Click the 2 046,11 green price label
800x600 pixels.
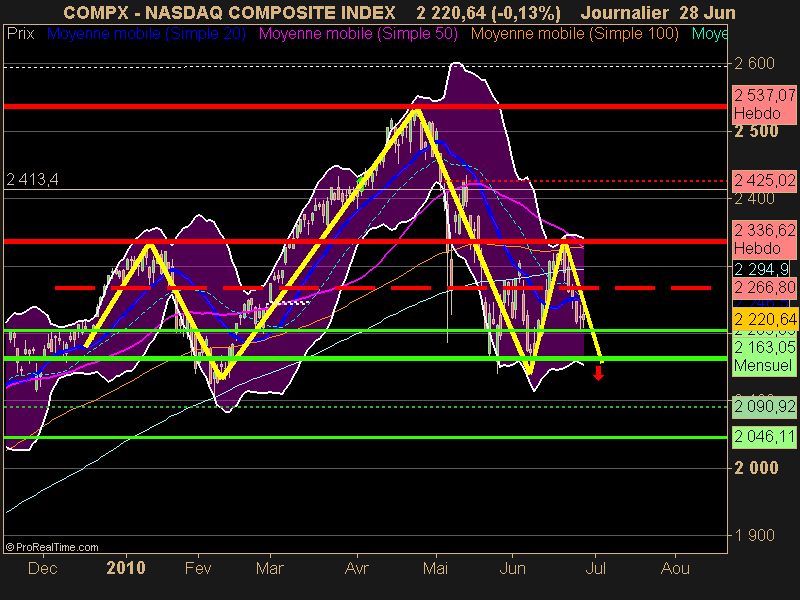point(764,437)
